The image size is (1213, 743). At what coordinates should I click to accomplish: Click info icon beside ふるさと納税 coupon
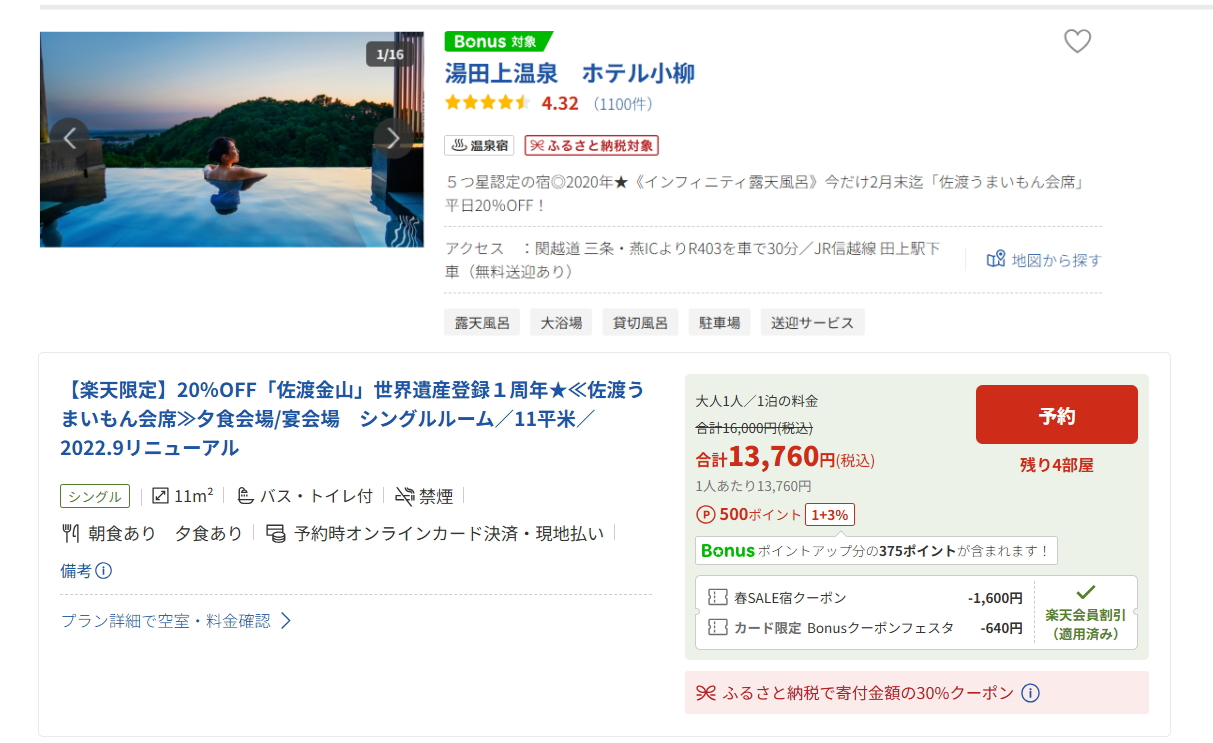[1031, 693]
